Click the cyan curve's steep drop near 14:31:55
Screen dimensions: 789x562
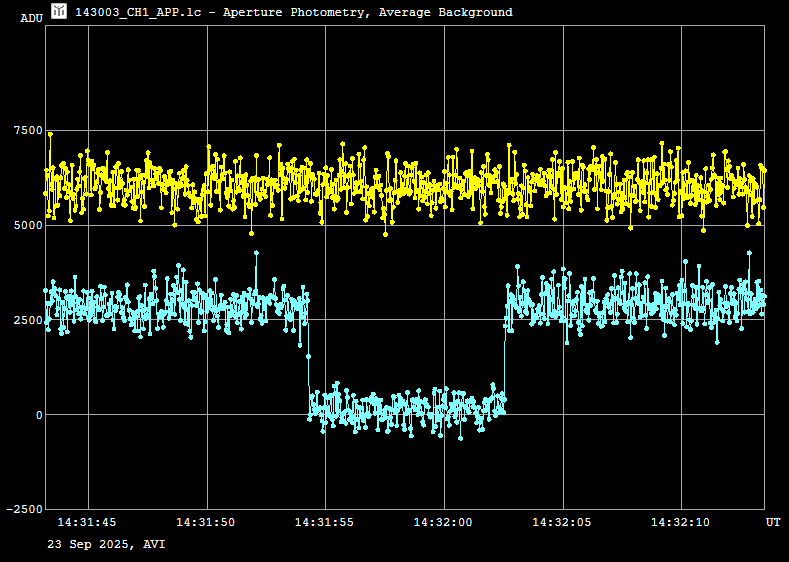pyautogui.click(x=308, y=355)
